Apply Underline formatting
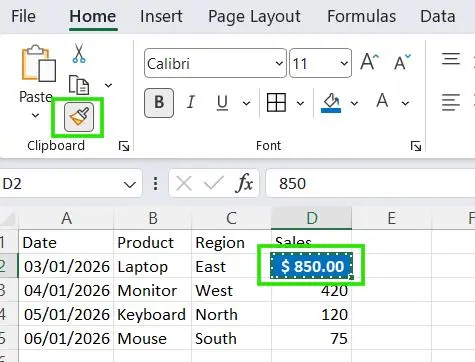Viewport: 475px width, 362px height. click(222, 103)
